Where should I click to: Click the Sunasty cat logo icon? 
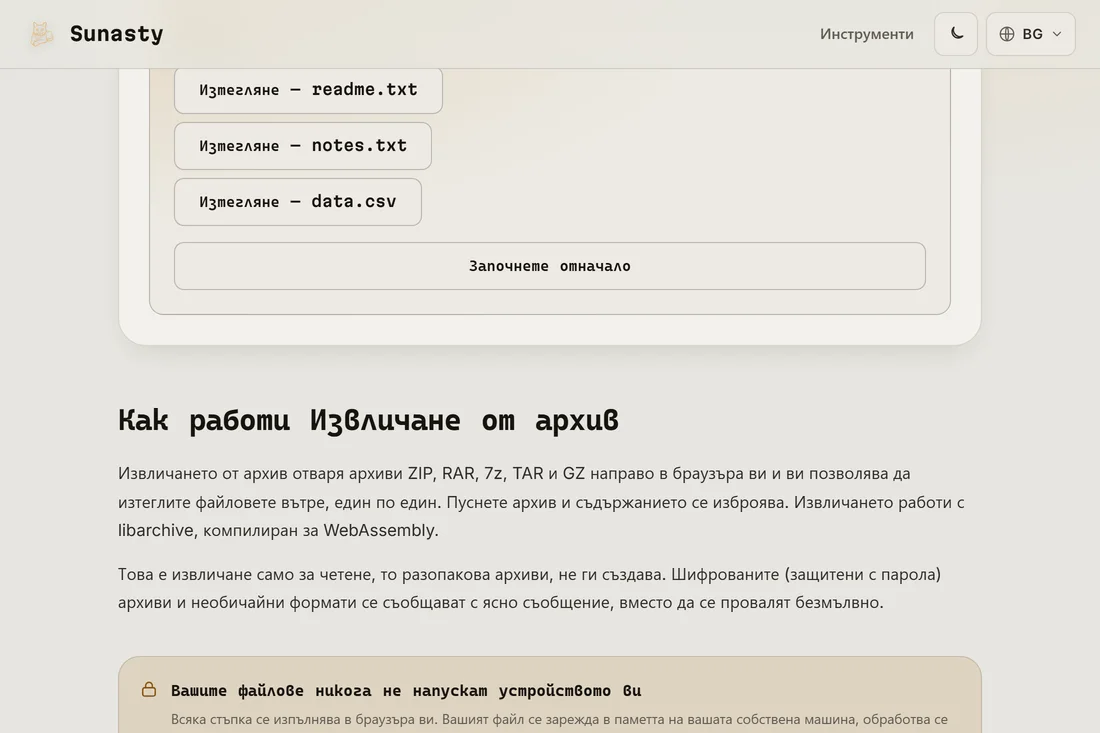[41, 34]
